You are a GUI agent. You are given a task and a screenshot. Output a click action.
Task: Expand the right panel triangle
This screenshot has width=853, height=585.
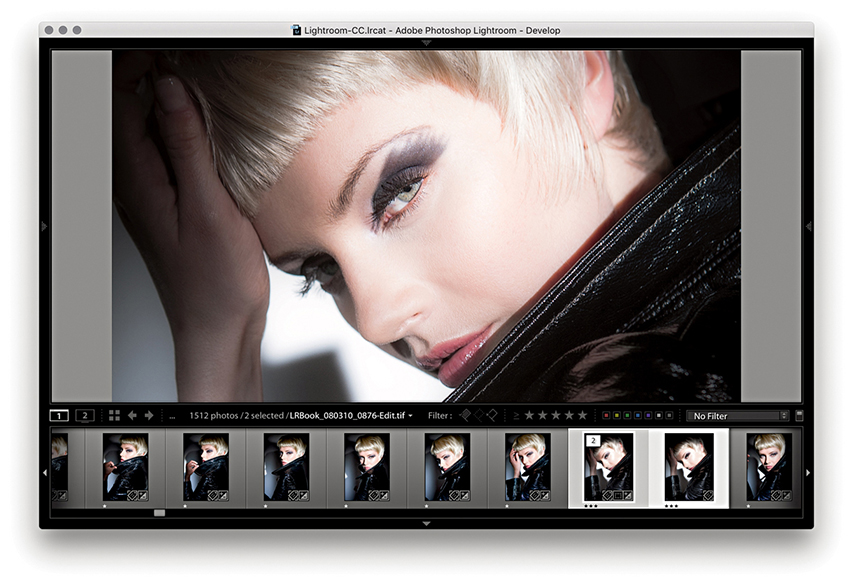(808, 226)
